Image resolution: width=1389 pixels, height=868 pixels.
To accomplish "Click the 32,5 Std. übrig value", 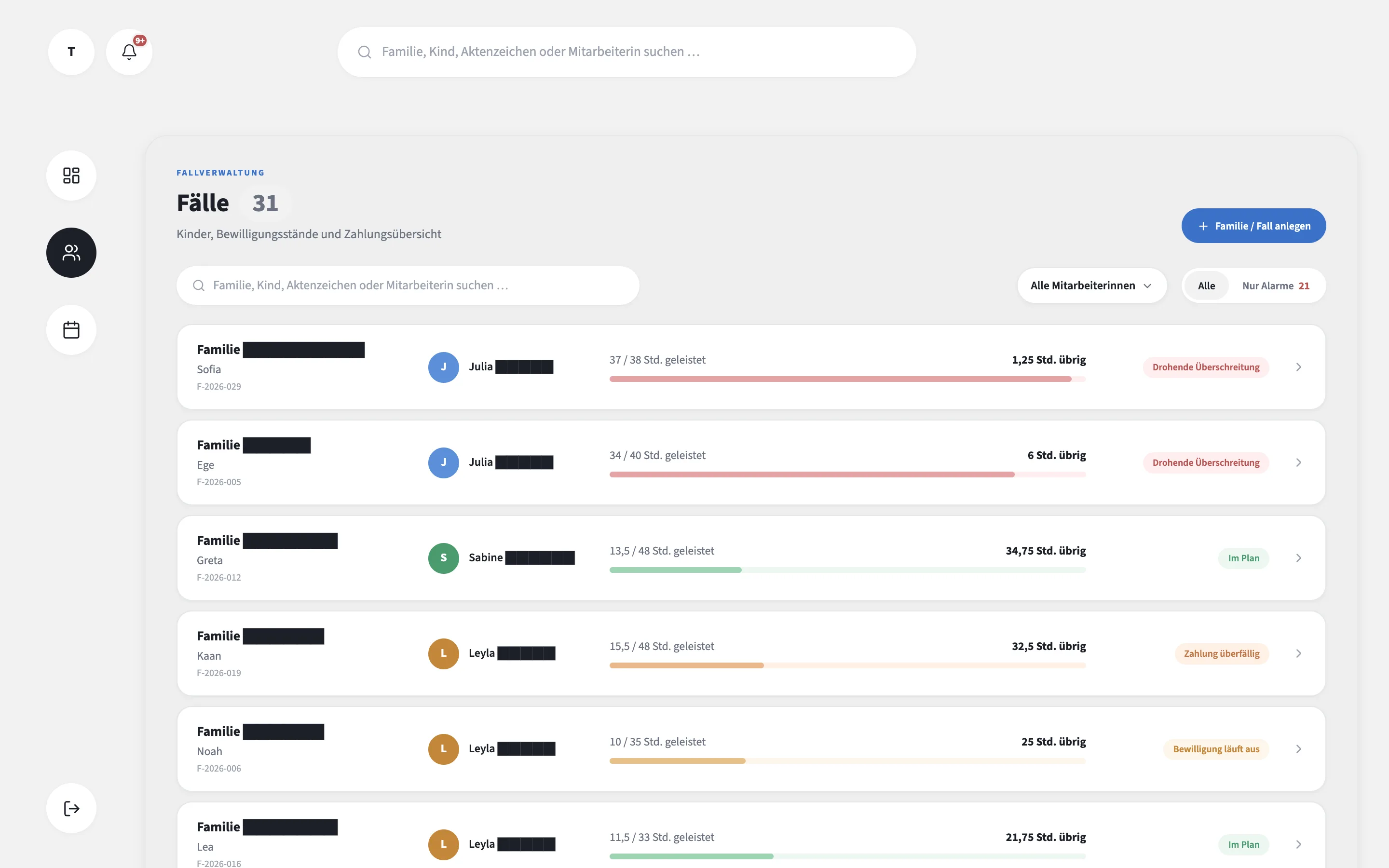I will click(x=1049, y=646).
